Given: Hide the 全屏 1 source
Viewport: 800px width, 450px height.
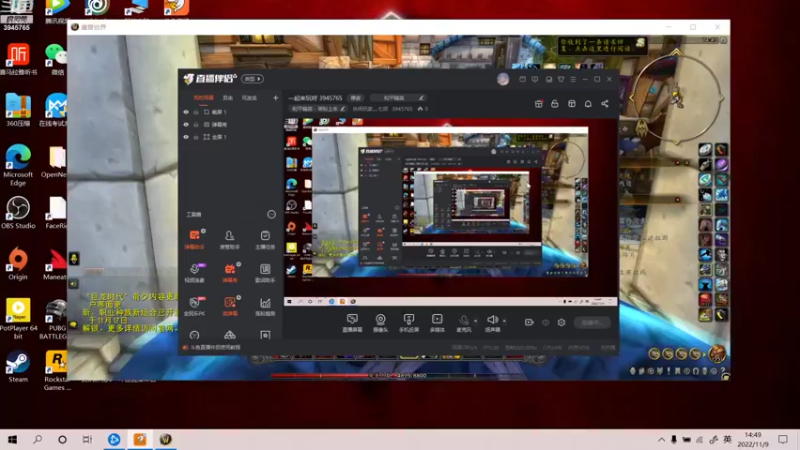Looking at the screenshot, I should (186, 137).
